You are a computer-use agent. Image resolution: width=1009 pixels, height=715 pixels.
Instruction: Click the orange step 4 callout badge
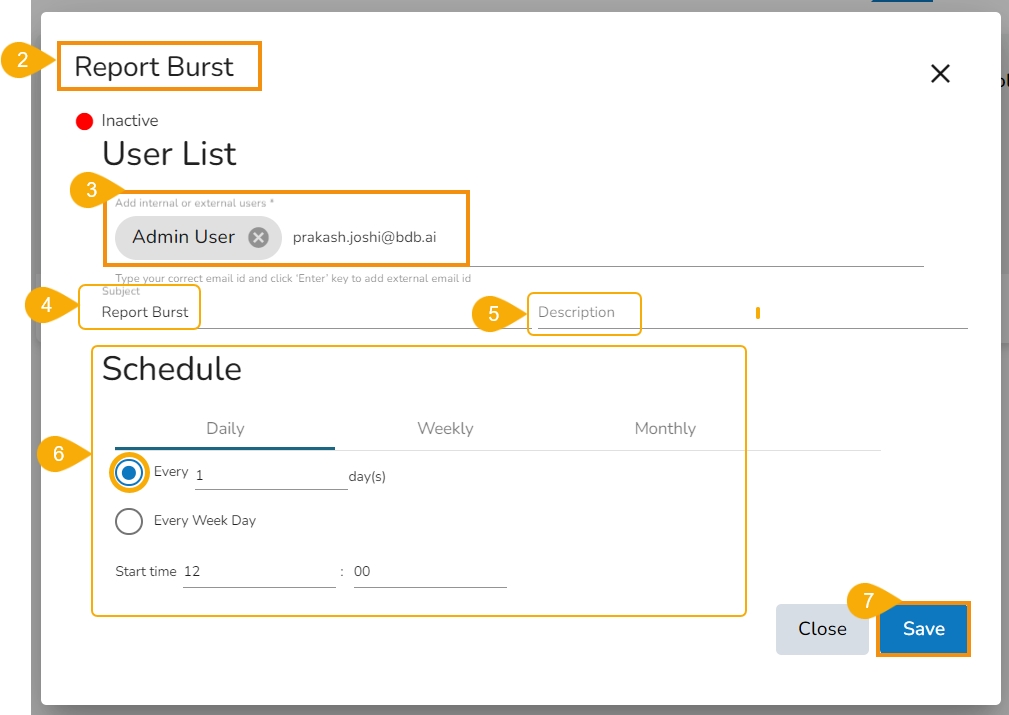coord(46,306)
